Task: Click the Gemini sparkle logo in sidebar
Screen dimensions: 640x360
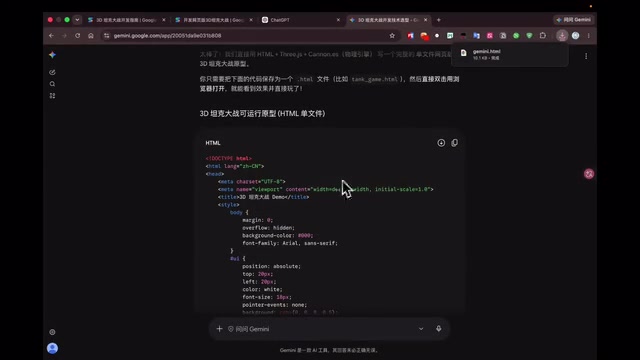Action: (52, 55)
